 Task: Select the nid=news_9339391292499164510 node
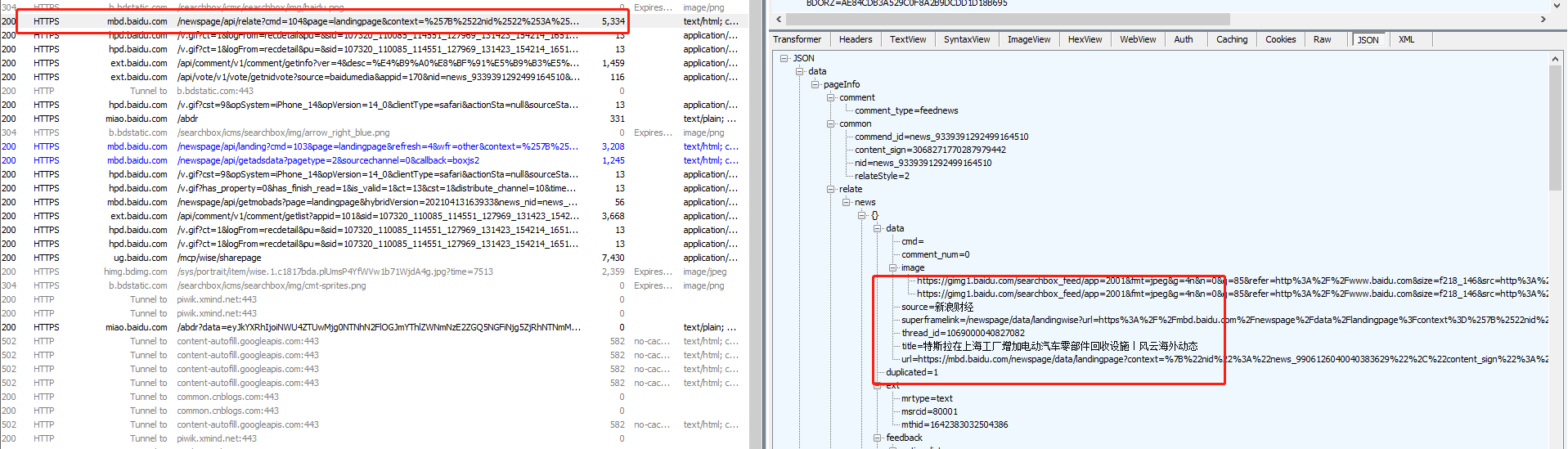pyautogui.click(x=923, y=163)
